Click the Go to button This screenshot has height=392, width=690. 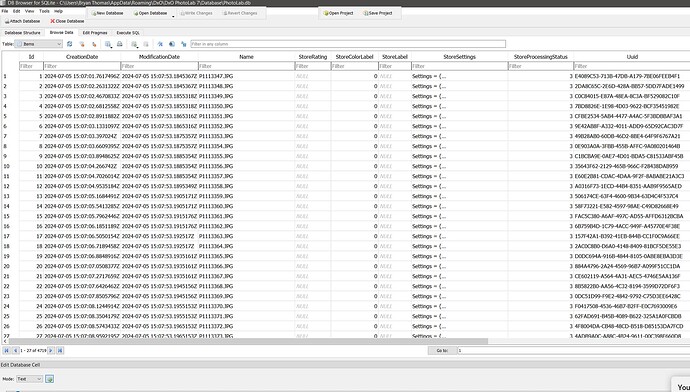point(442,351)
